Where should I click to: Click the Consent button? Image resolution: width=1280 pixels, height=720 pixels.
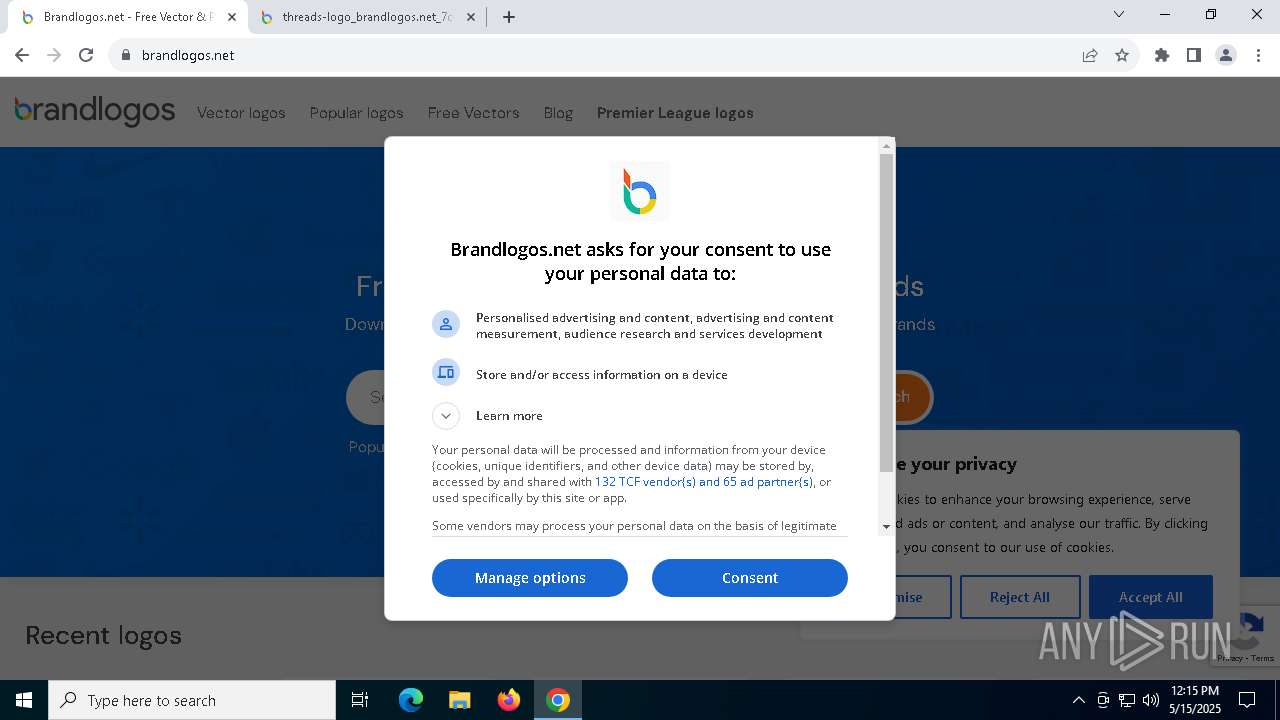click(x=750, y=578)
